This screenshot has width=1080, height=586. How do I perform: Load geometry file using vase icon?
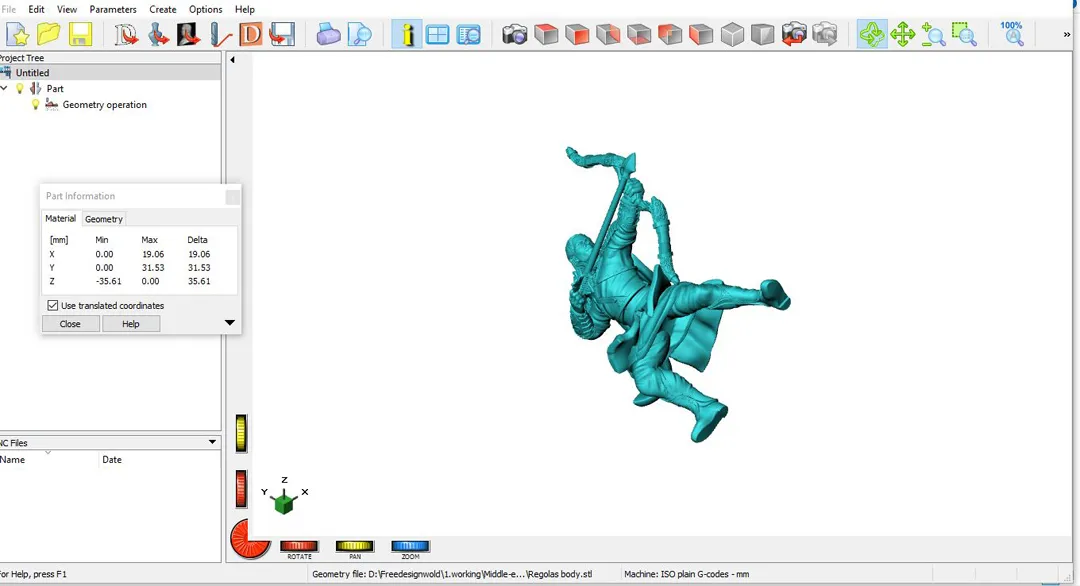pos(158,34)
